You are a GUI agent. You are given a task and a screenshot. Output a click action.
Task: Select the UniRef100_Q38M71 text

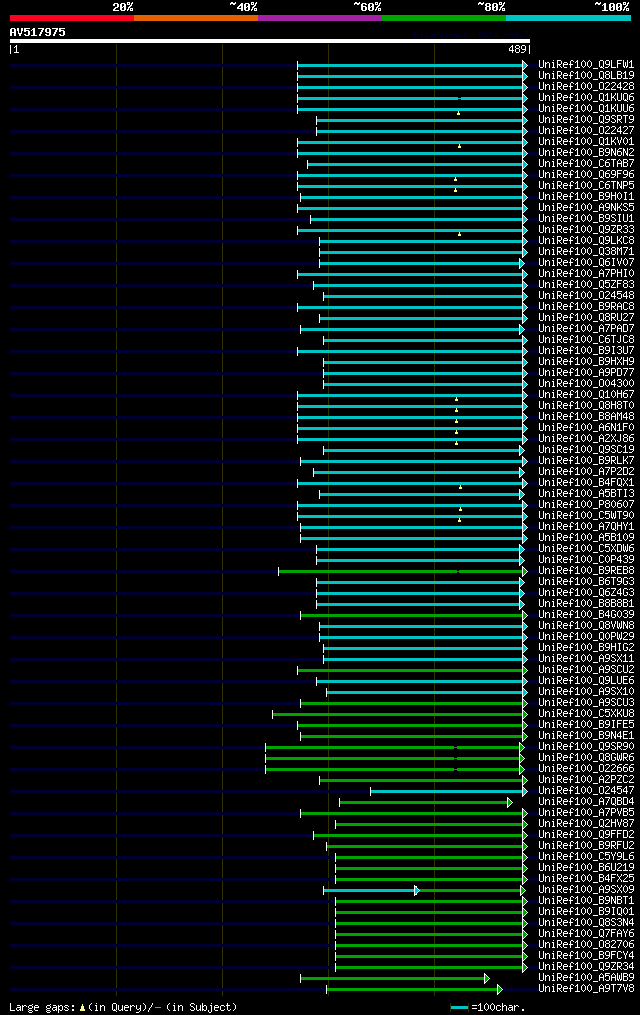pyautogui.click(x=586, y=252)
